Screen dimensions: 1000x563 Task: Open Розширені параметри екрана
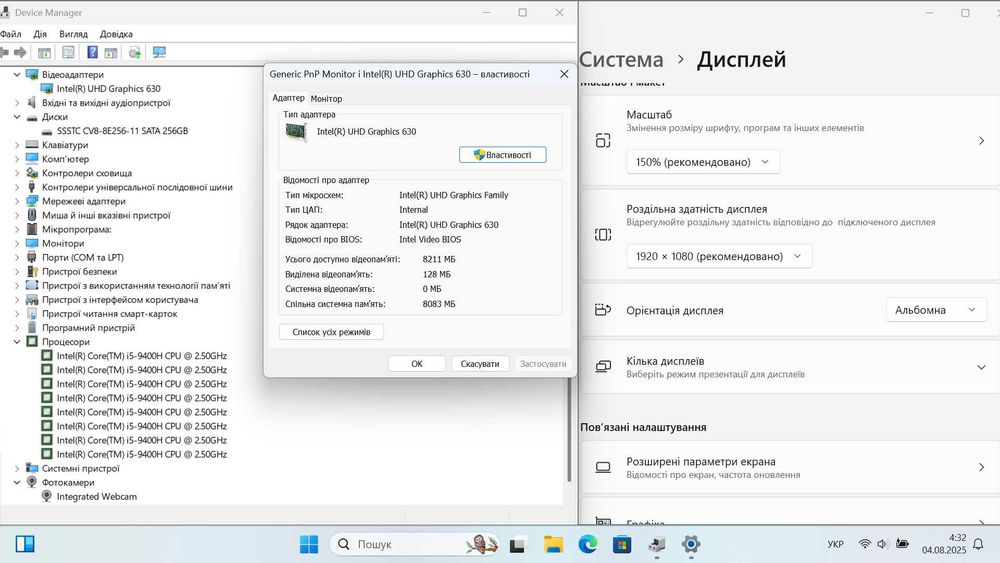(790, 467)
